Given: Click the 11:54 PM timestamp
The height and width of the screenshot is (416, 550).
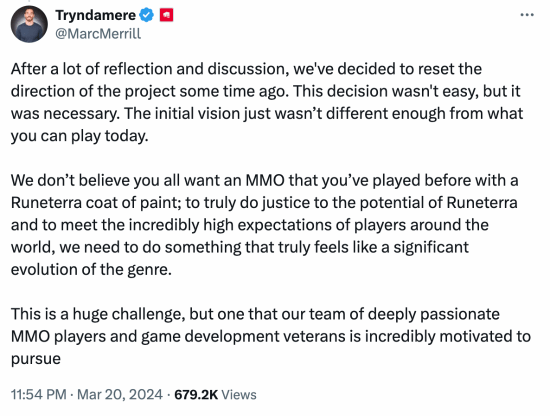Looking at the screenshot, I should point(39,395).
